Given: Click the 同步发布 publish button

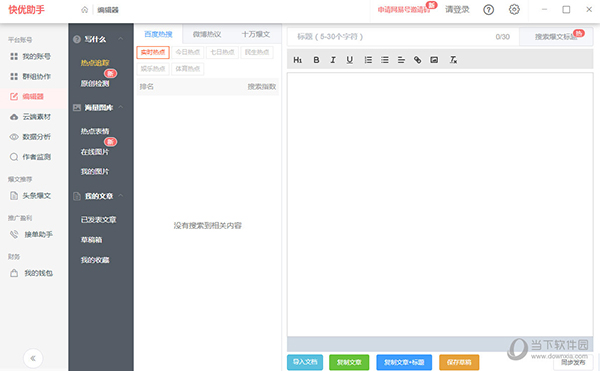Looking at the screenshot, I should 573,362.
